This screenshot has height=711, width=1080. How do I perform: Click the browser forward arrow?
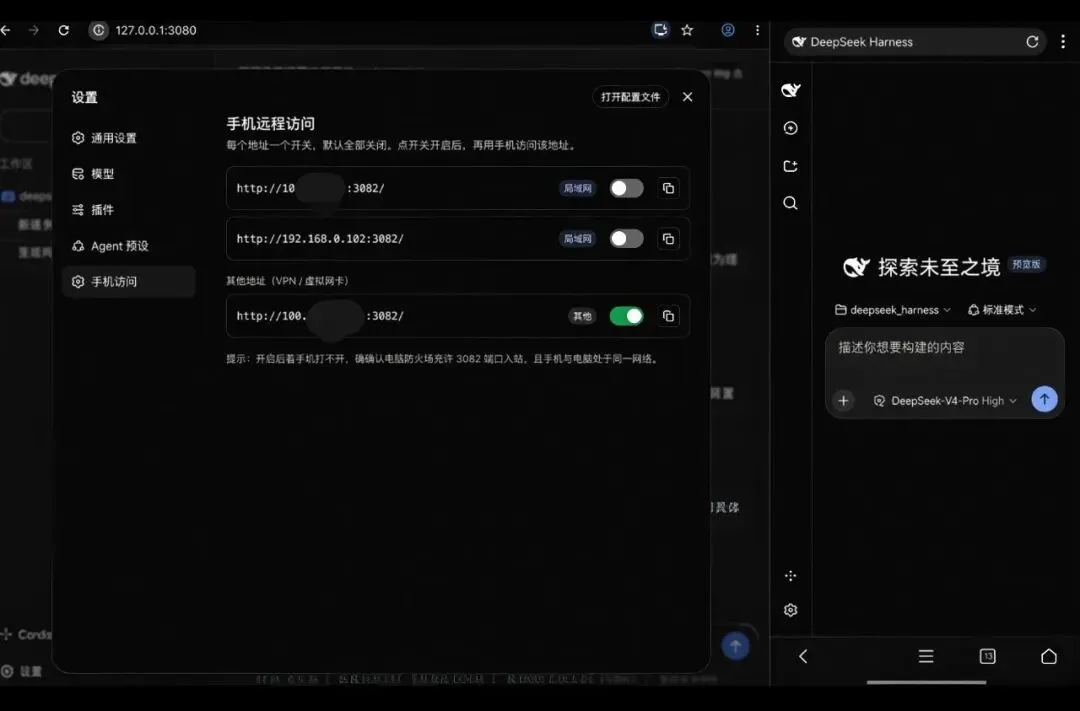tap(34, 30)
